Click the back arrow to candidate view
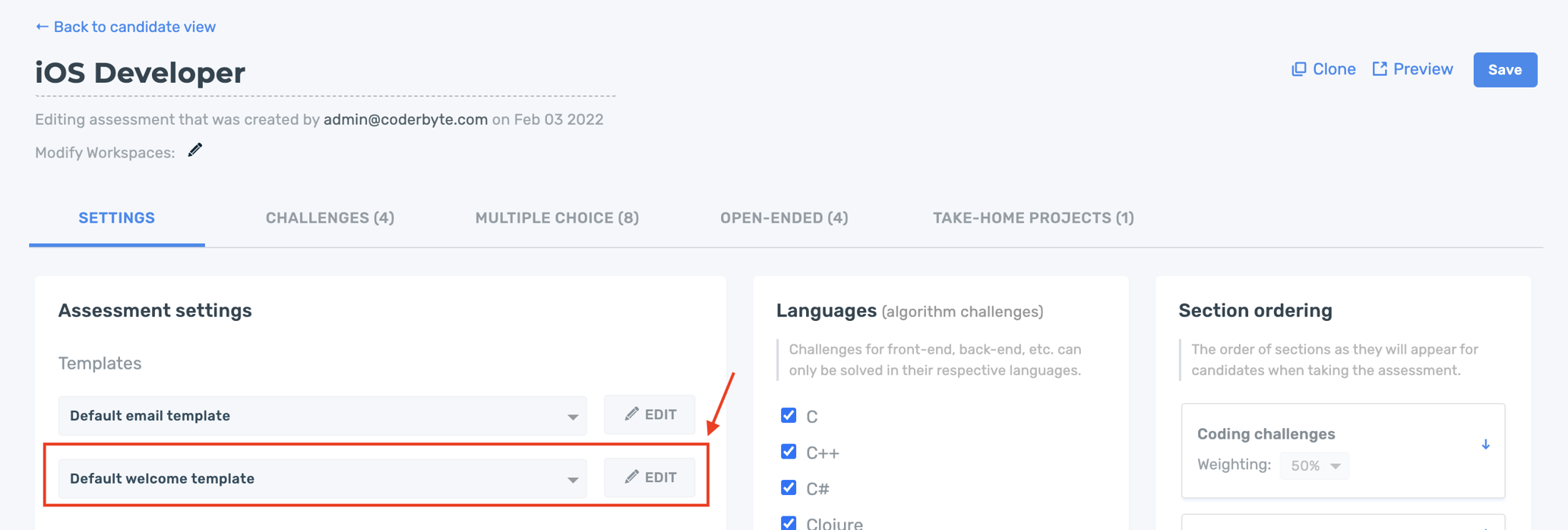Image resolution: width=1568 pixels, height=530 pixels. point(42,27)
